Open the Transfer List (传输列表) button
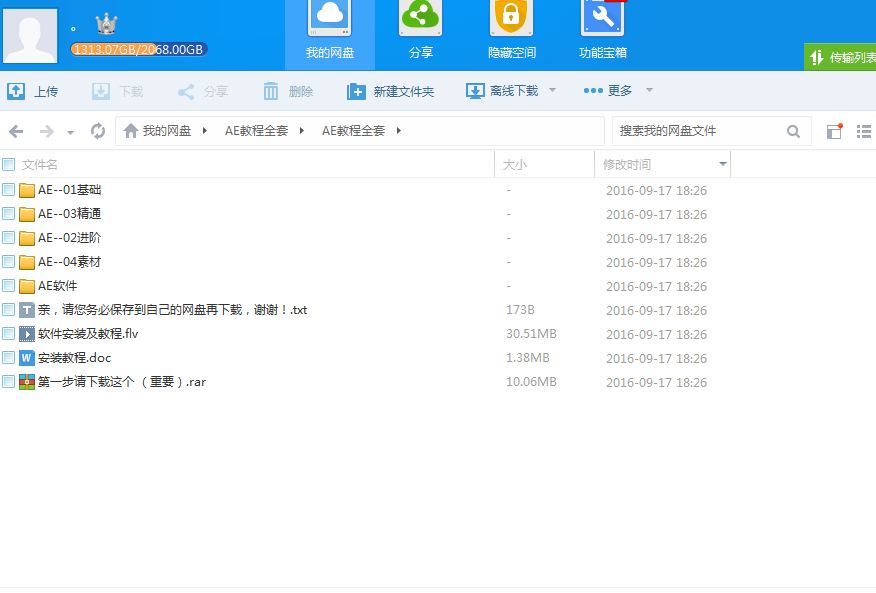The image size is (876, 593). [842, 58]
